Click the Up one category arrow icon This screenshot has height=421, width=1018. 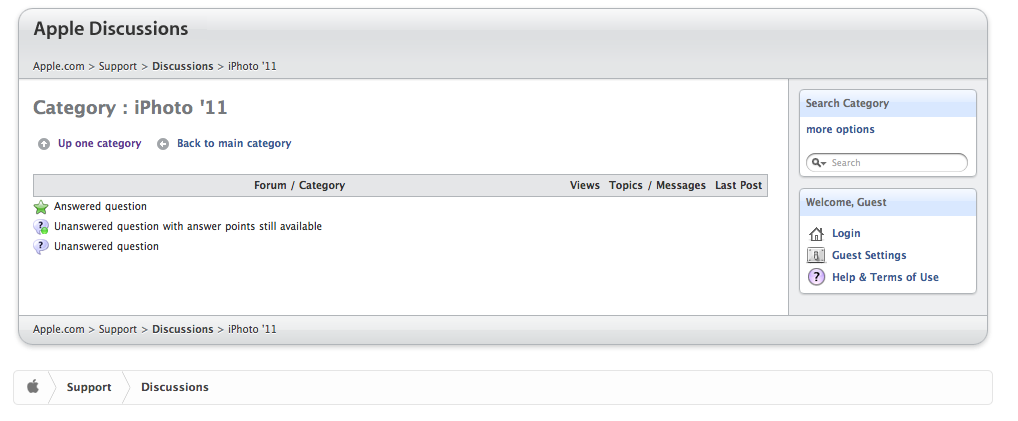click(x=43, y=144)
